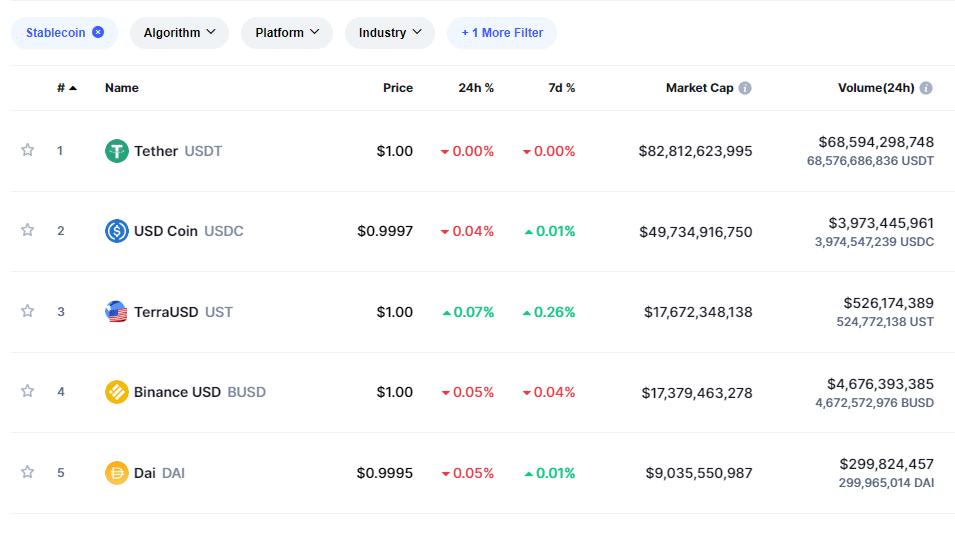This screenshot has width=955, height=537.
Task: Open USD Coin volume $3,973,445,961
Action: (x=881, y=223)
